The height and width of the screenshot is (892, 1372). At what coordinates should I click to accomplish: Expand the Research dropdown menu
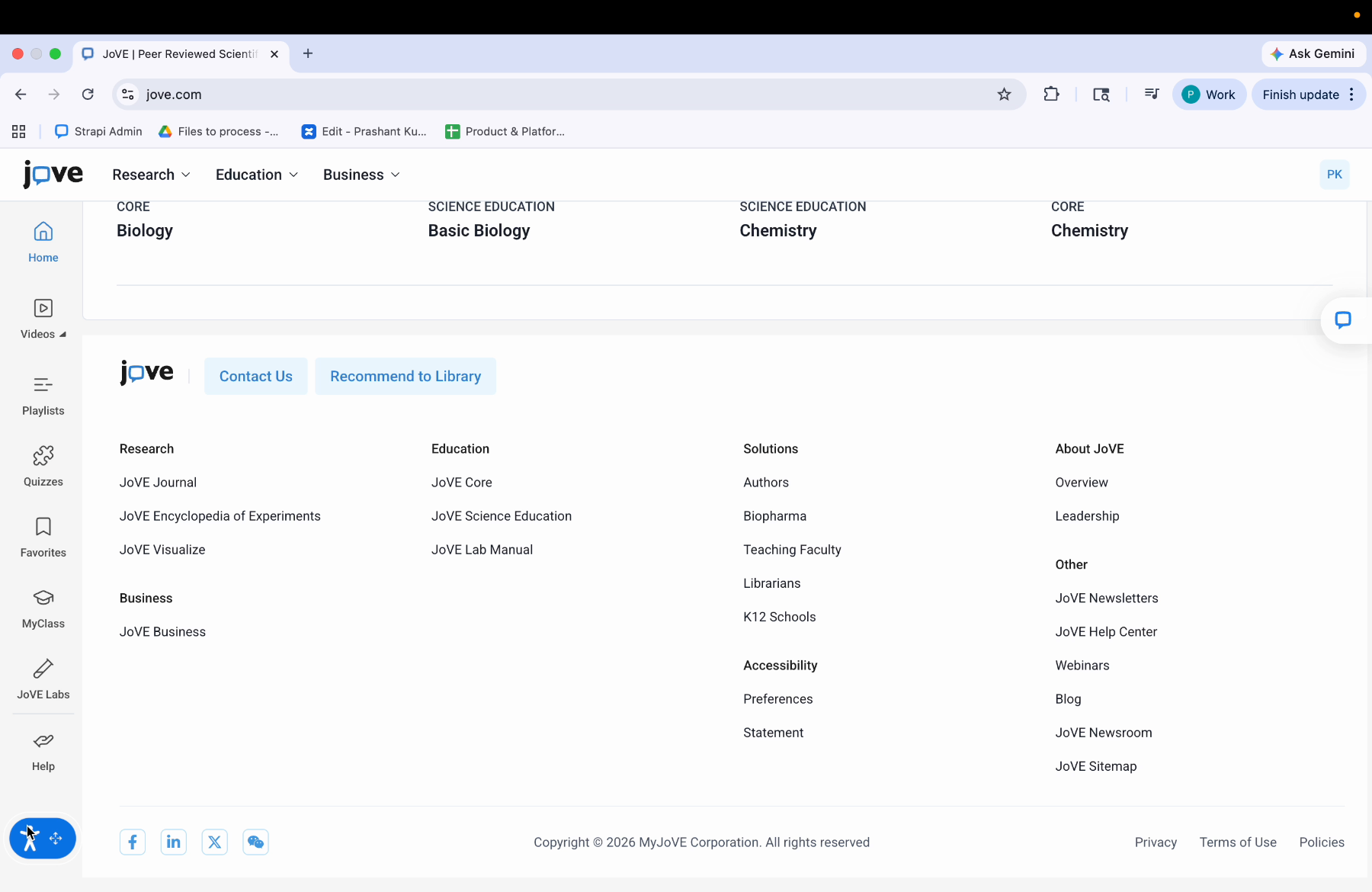151,175
